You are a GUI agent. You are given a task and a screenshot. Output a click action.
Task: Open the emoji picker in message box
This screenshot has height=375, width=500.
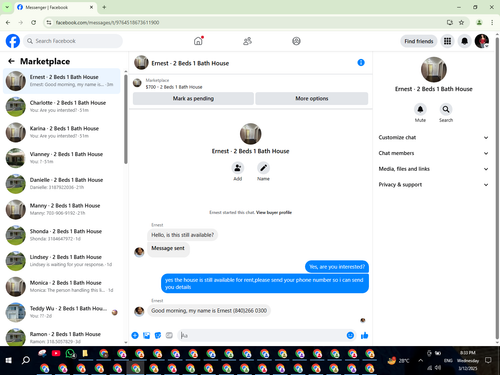point(350,335)
